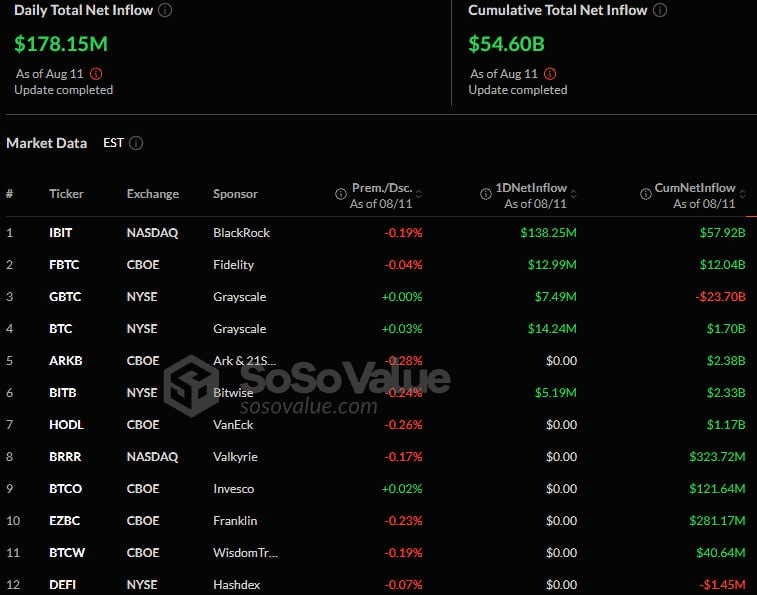This screenshot has height=595, width=757.
Task: Click the Market Data heading
Action: (x=46, y=143)
